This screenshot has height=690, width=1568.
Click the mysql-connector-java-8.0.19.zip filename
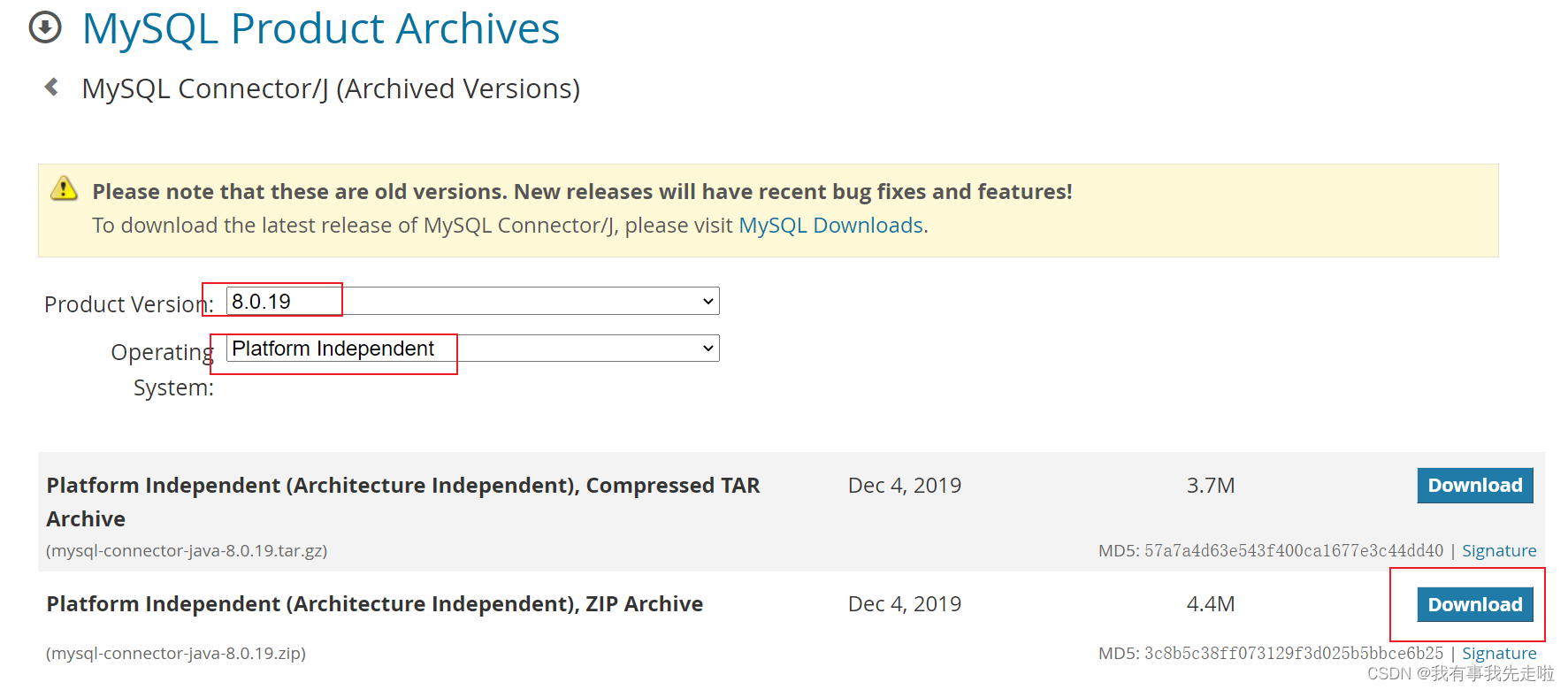[x=175, y=653]
